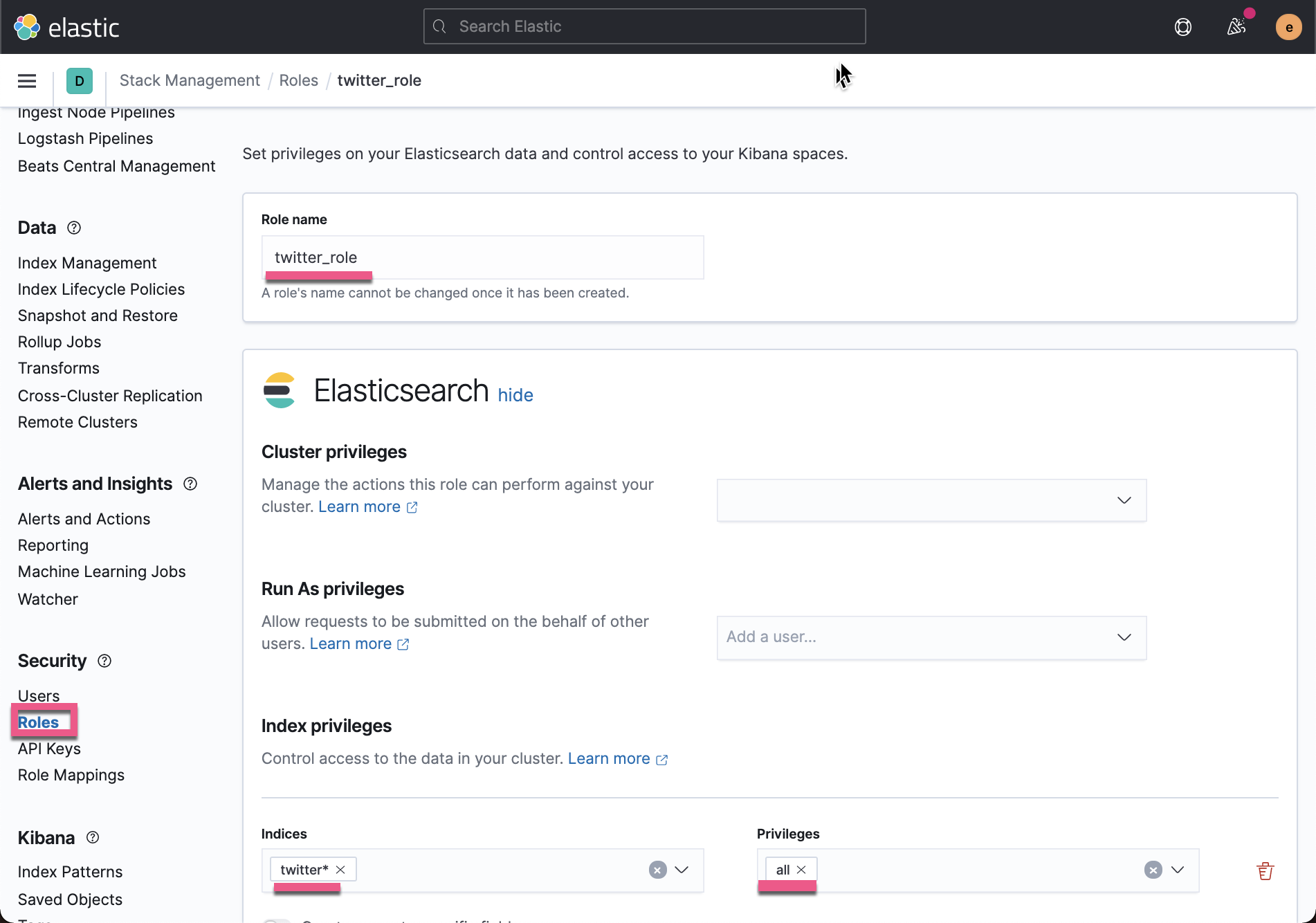Open the user avatar menu labeled e
Image resolution: width=1316 pixels, height=923 pixels.
(x=1288, y=26)
